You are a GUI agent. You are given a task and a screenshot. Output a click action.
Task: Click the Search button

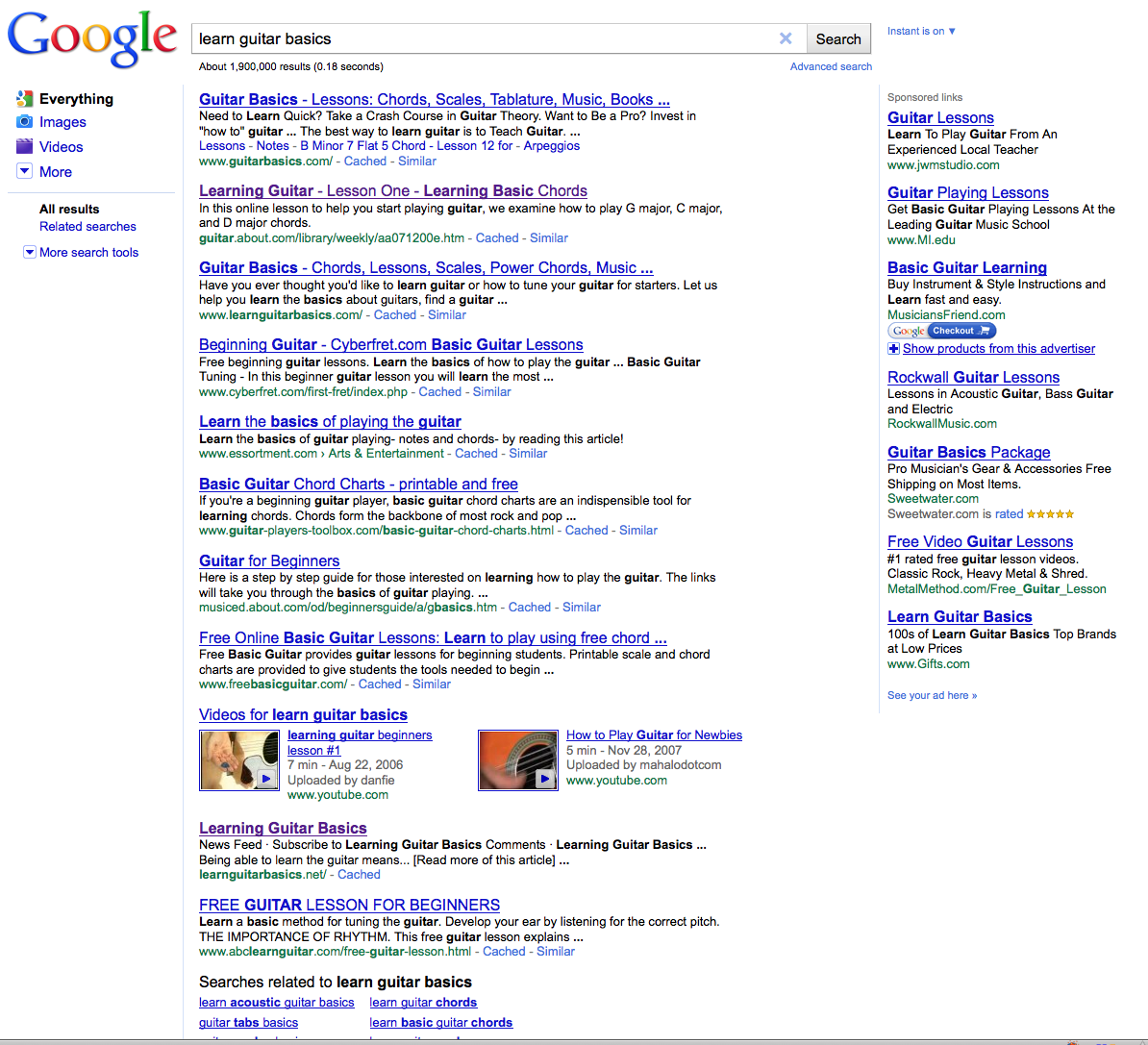(838, 38)
